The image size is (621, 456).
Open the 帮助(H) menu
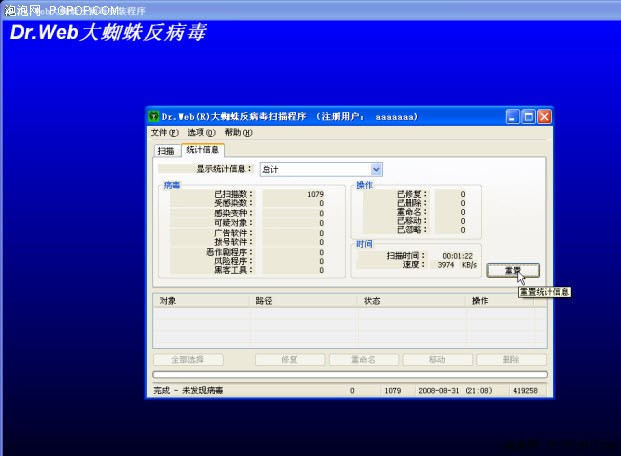[x=238, y=133]
